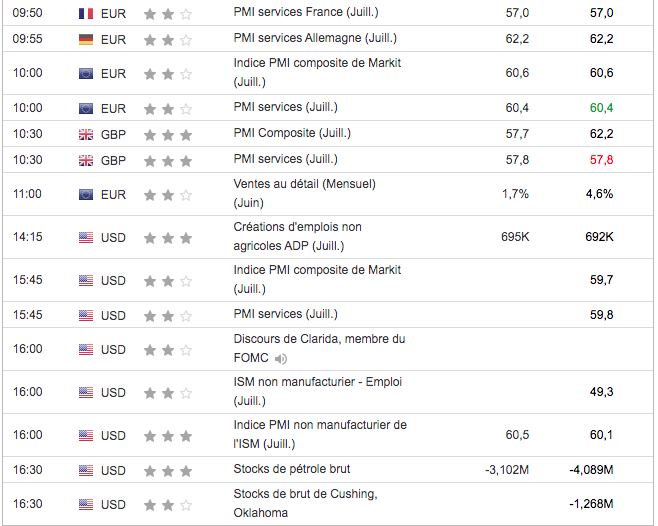658x526 pixels.
Task: Click the German flag icon at 09:55
Action: [86, 40]
